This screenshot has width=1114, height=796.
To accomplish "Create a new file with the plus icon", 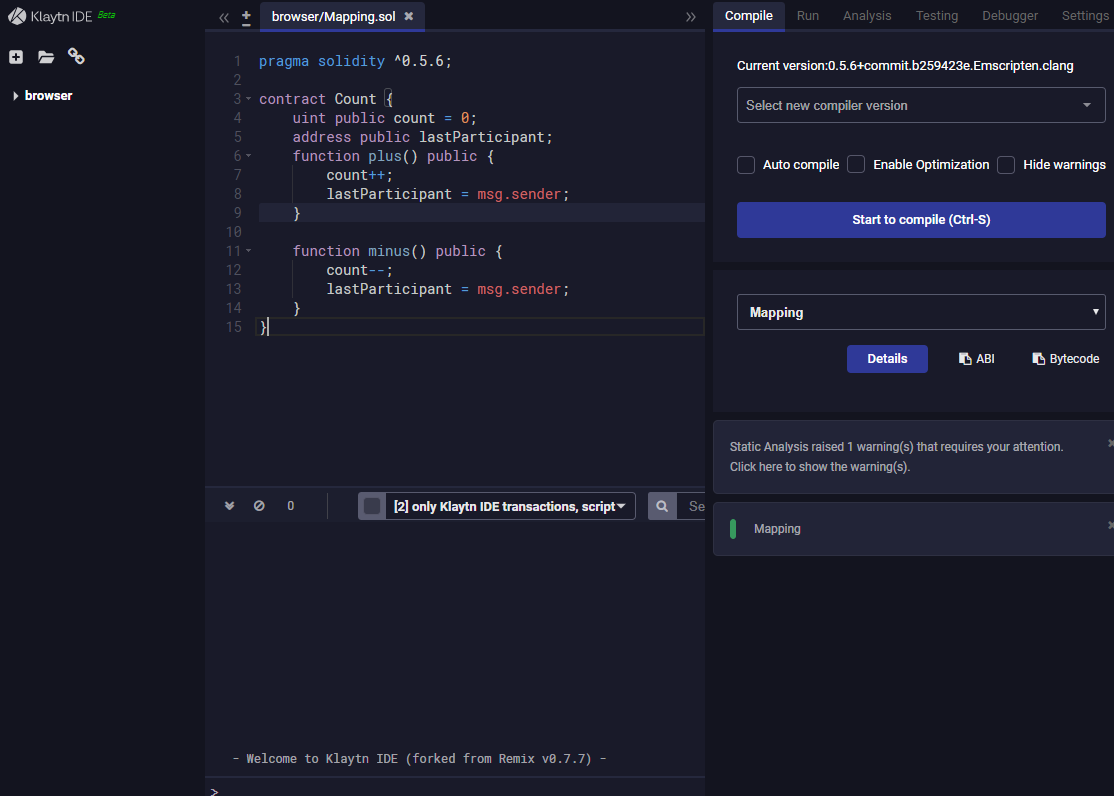I will [x=16, y=57].
